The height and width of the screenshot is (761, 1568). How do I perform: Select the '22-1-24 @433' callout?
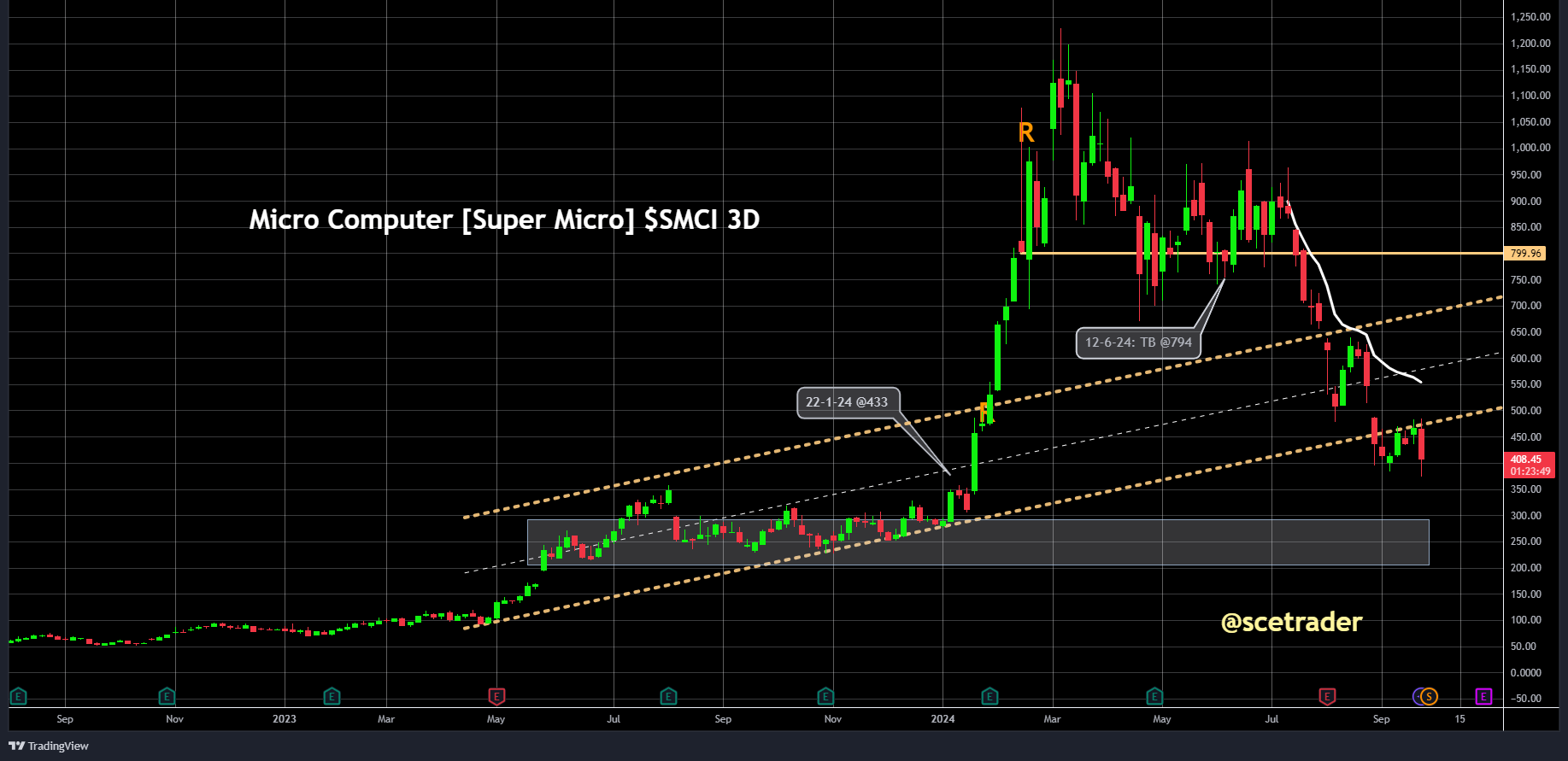click(847, 402)
